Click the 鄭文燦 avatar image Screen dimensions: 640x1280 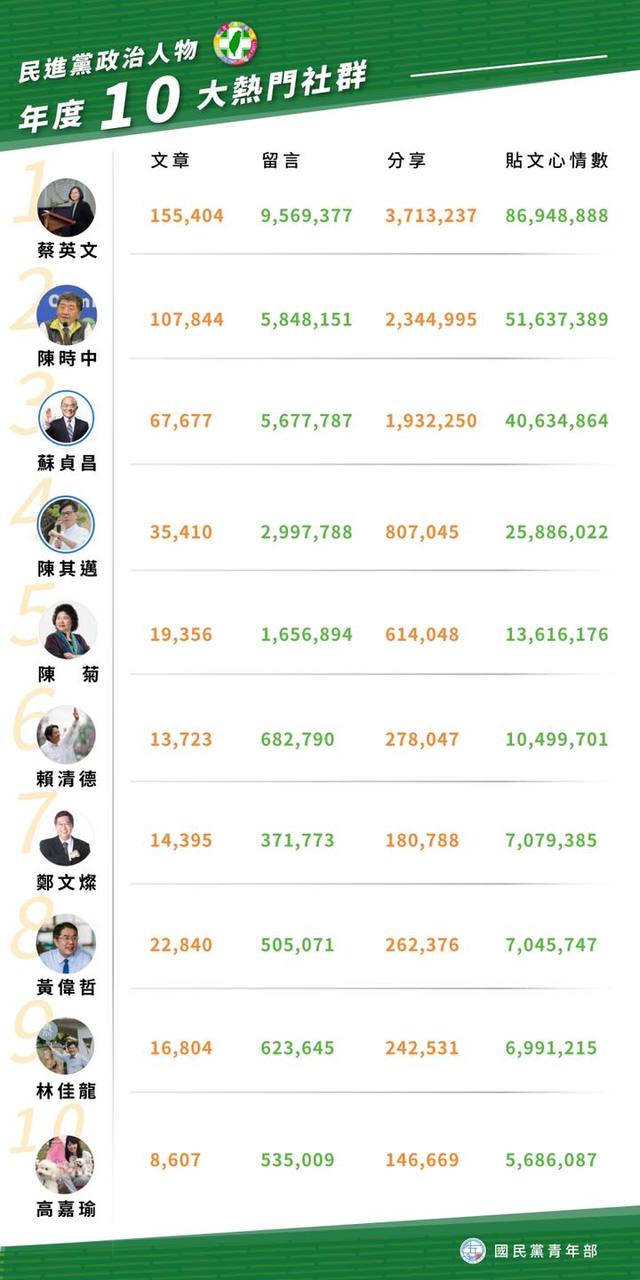pyautogui.click(x=66, y=838)
